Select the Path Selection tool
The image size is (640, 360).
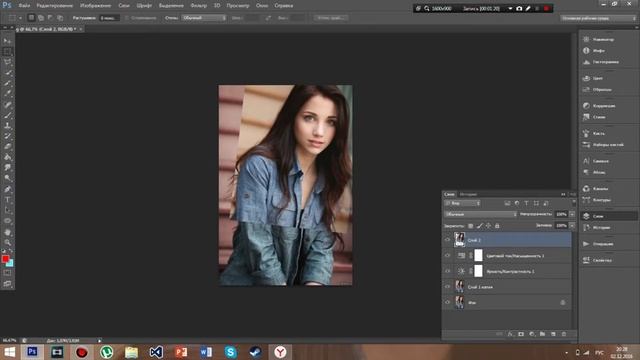pyautogui.click(x=7, y=210)
